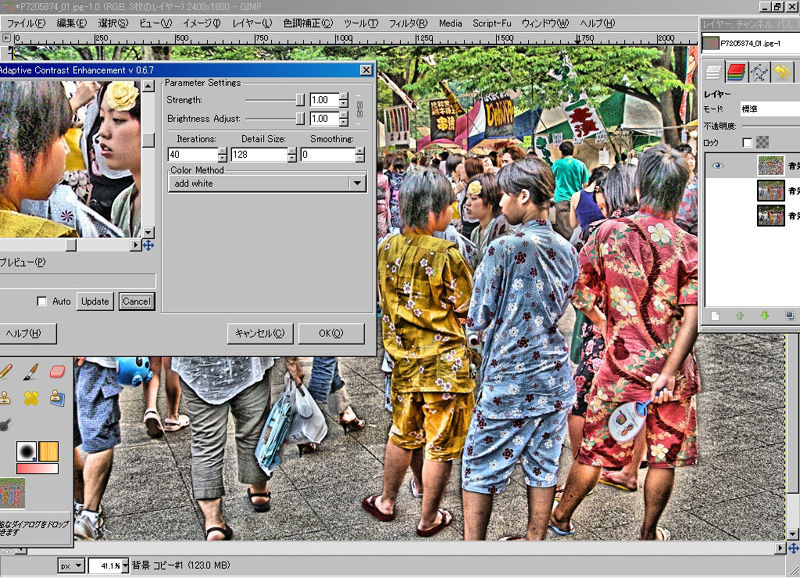Select the yellow Heal bandage tool
800x578 pixels.
(x=31, y=398)
